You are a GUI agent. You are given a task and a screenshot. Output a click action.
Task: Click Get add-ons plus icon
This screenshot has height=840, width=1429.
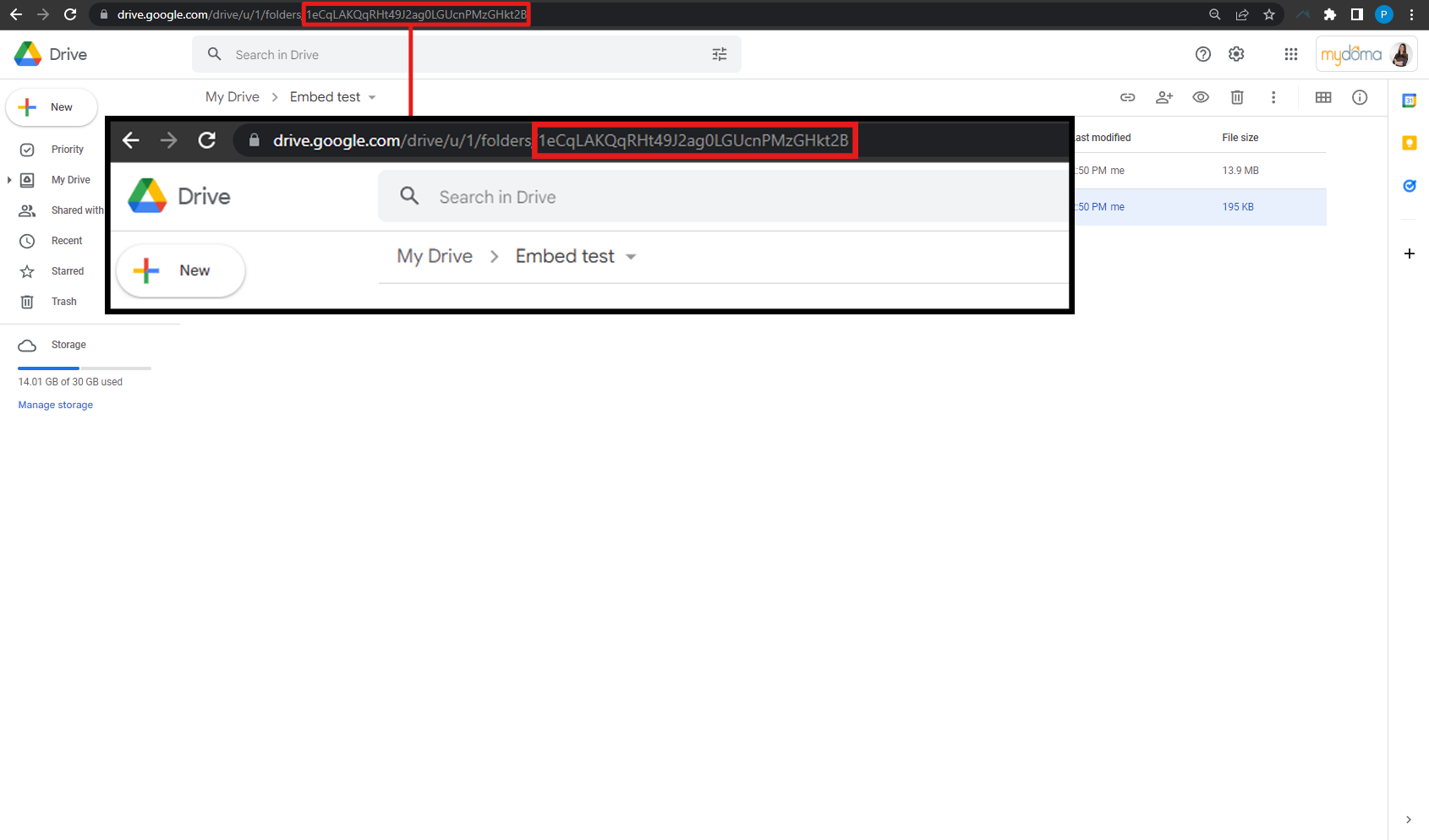point(1410,254)
